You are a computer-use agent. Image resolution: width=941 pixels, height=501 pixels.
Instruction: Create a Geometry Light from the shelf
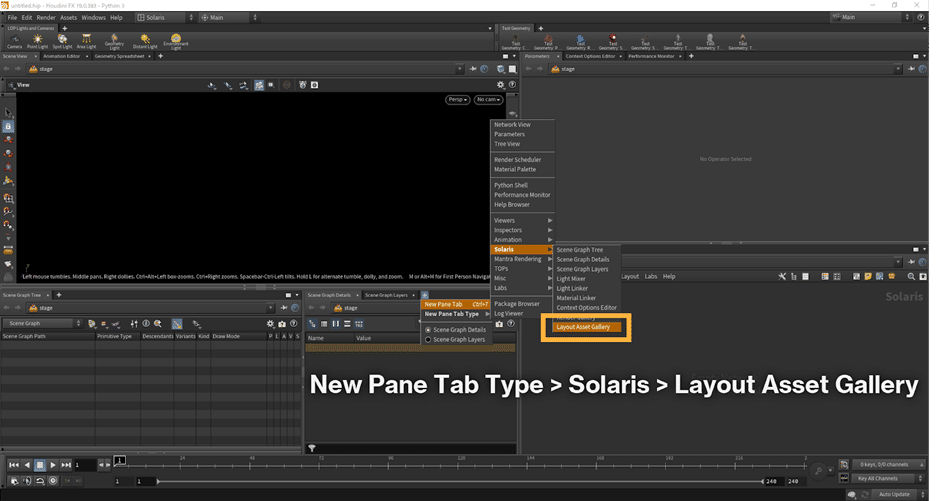tap(114, 41)
